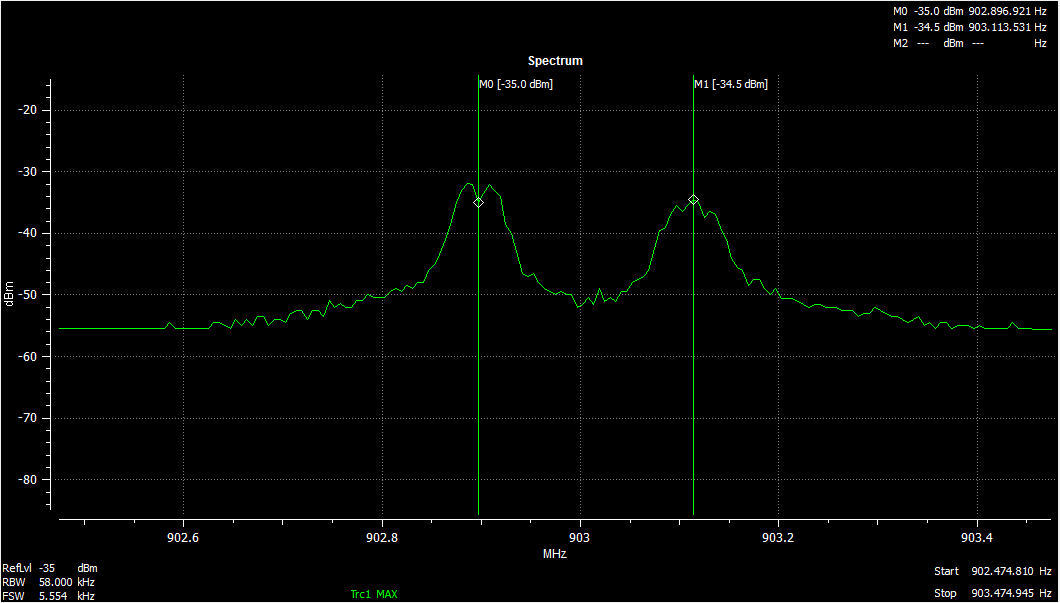Click the 902.8 x-axis tick label

tap(383, 538)
